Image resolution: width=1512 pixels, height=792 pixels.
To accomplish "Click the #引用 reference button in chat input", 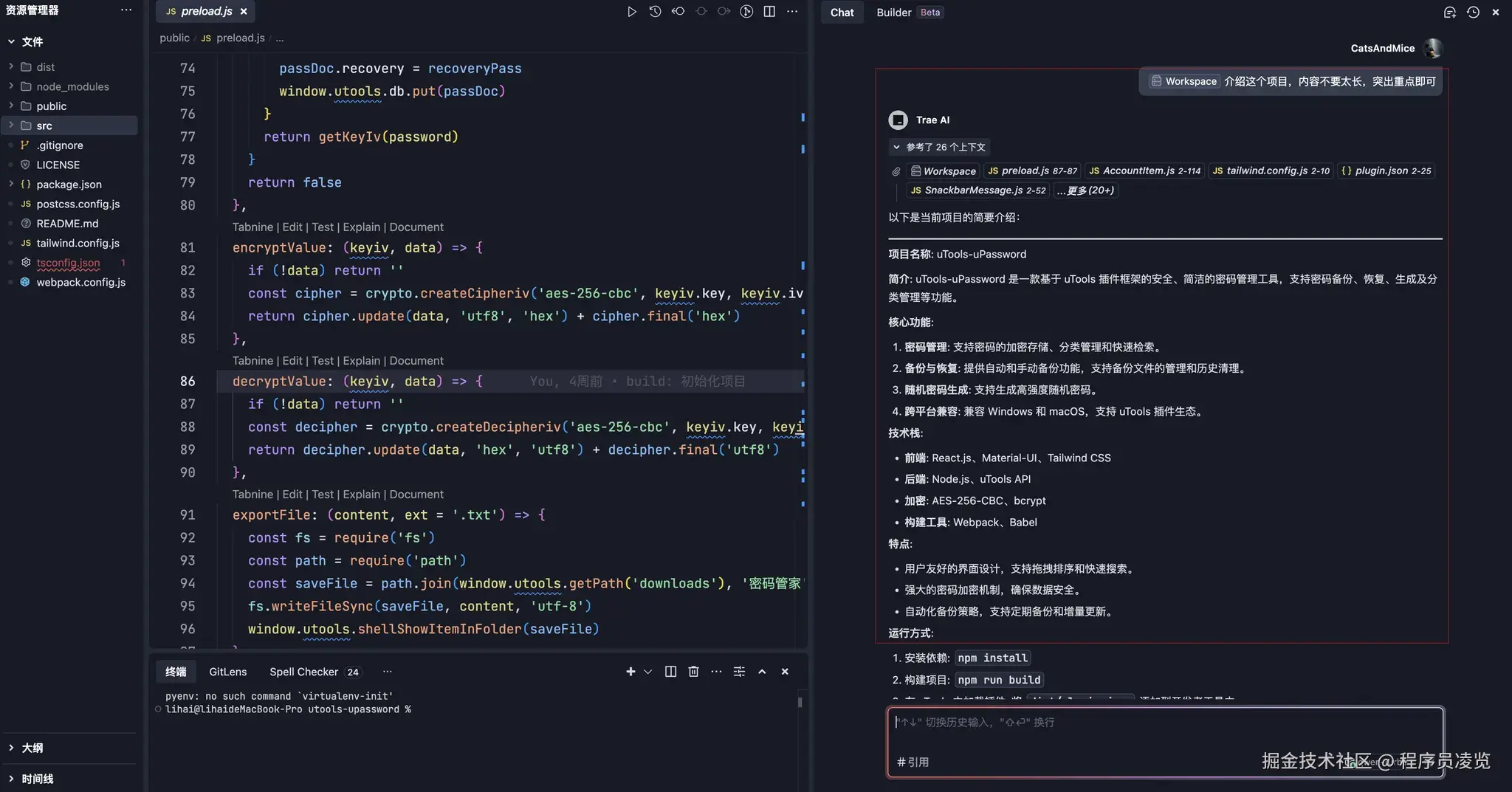I will (913, 762).
